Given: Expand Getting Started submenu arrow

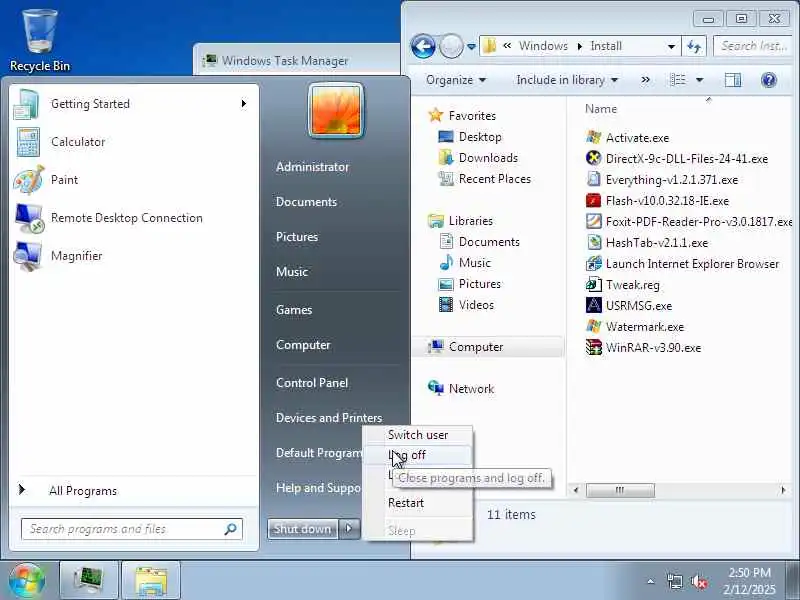Looking at the screenshot, I should point(244,104).
